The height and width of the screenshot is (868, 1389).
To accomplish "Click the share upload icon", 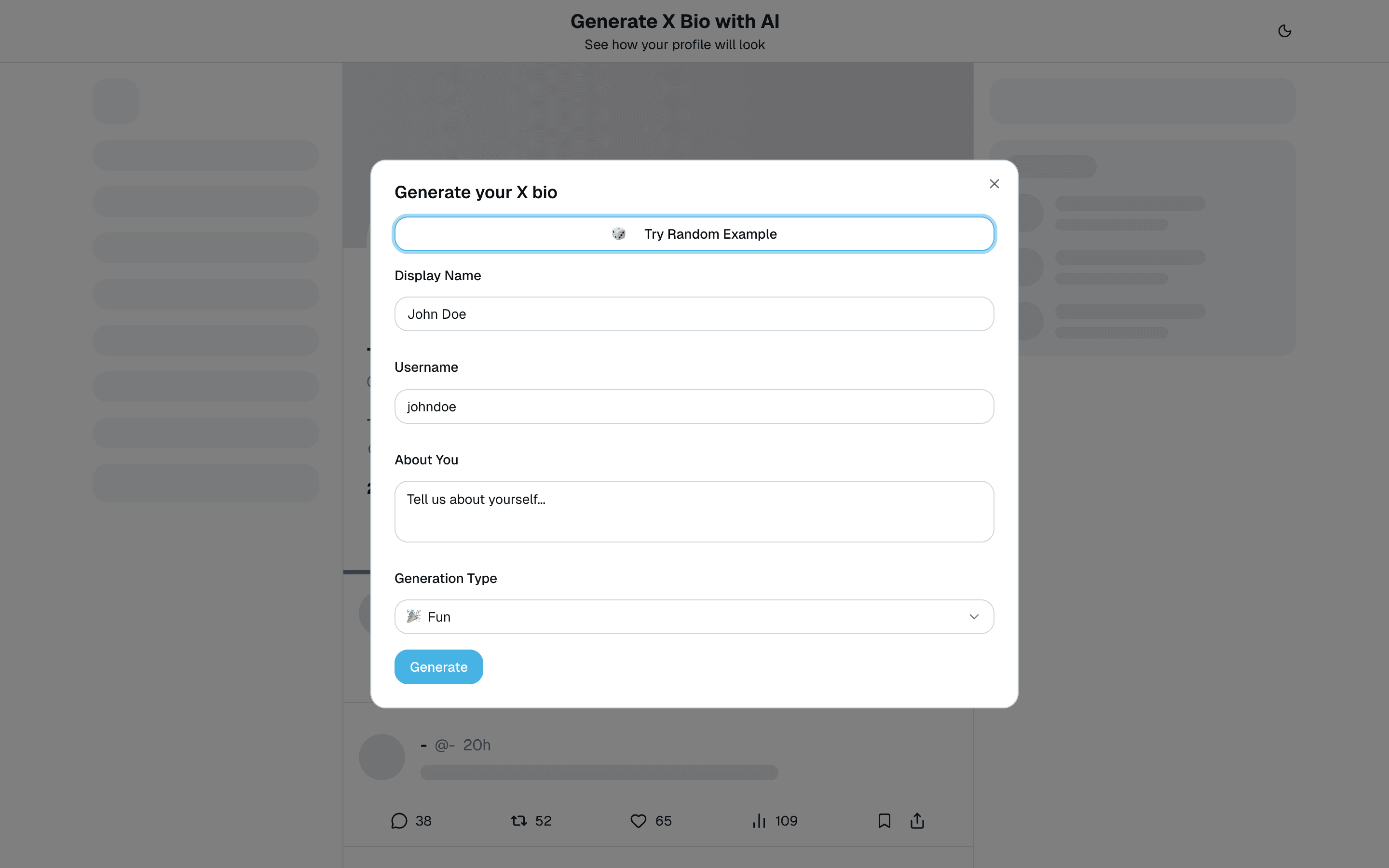I will click(917, 821).
